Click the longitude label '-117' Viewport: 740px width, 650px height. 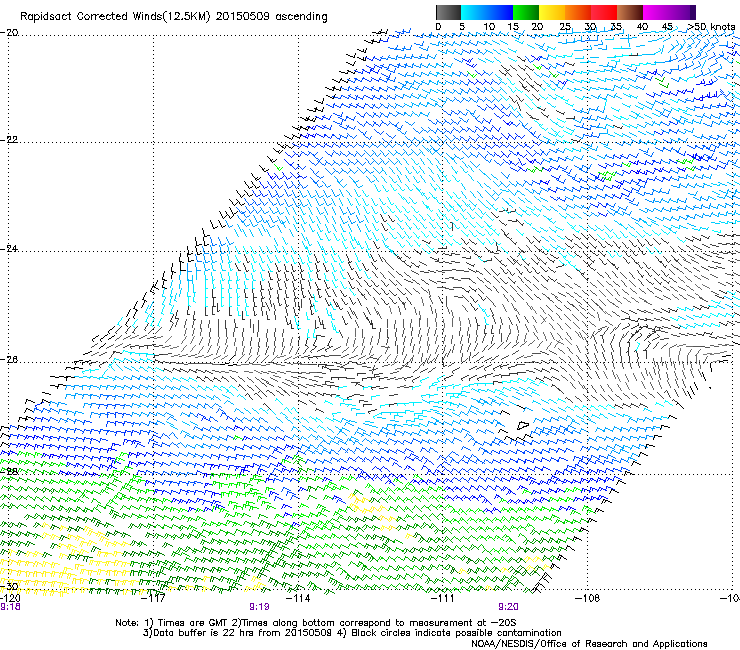(x=153, y=598)
